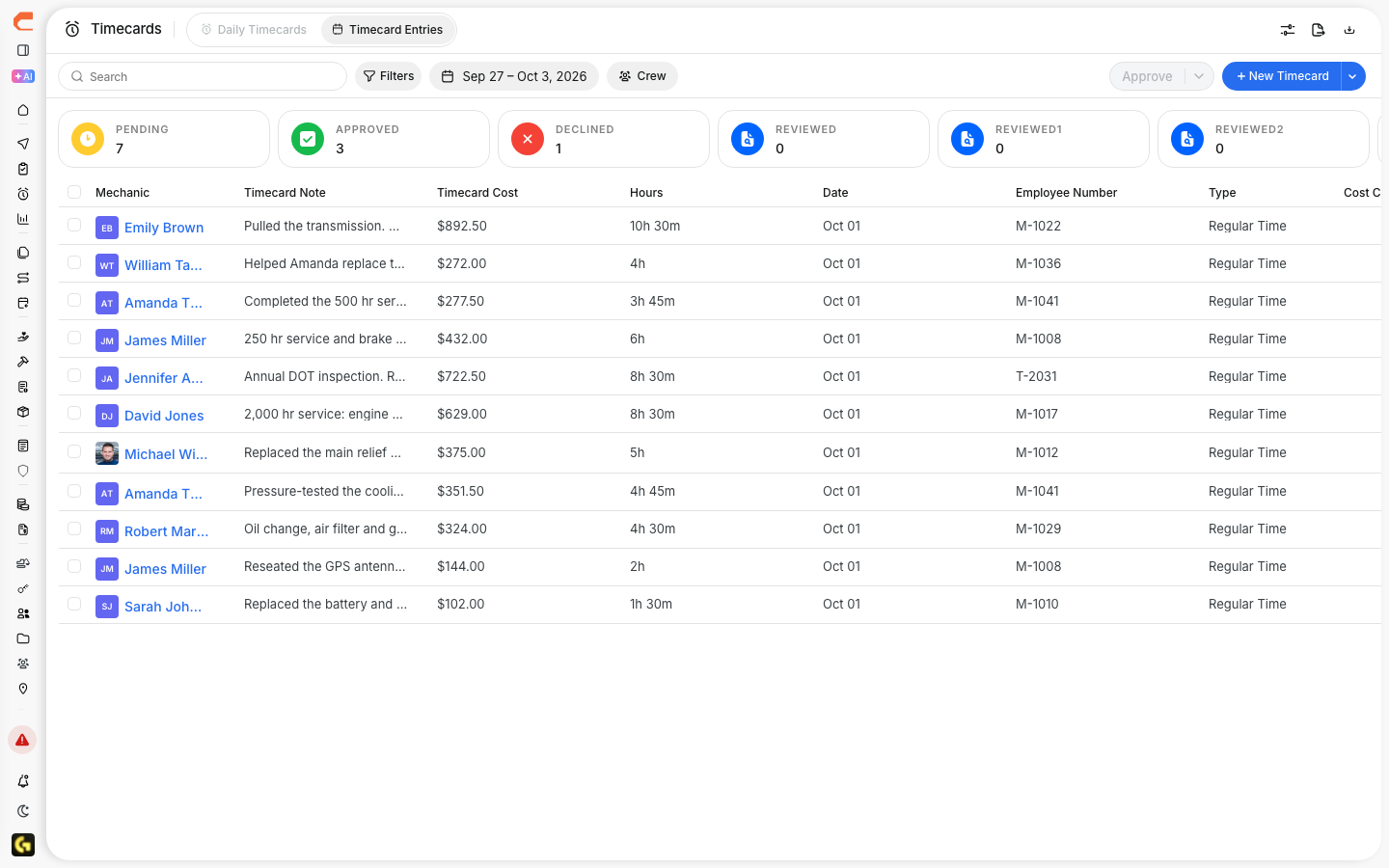Open the AI assistant badge in sidebar
The image size is (1389, 868).
point(23,76)
